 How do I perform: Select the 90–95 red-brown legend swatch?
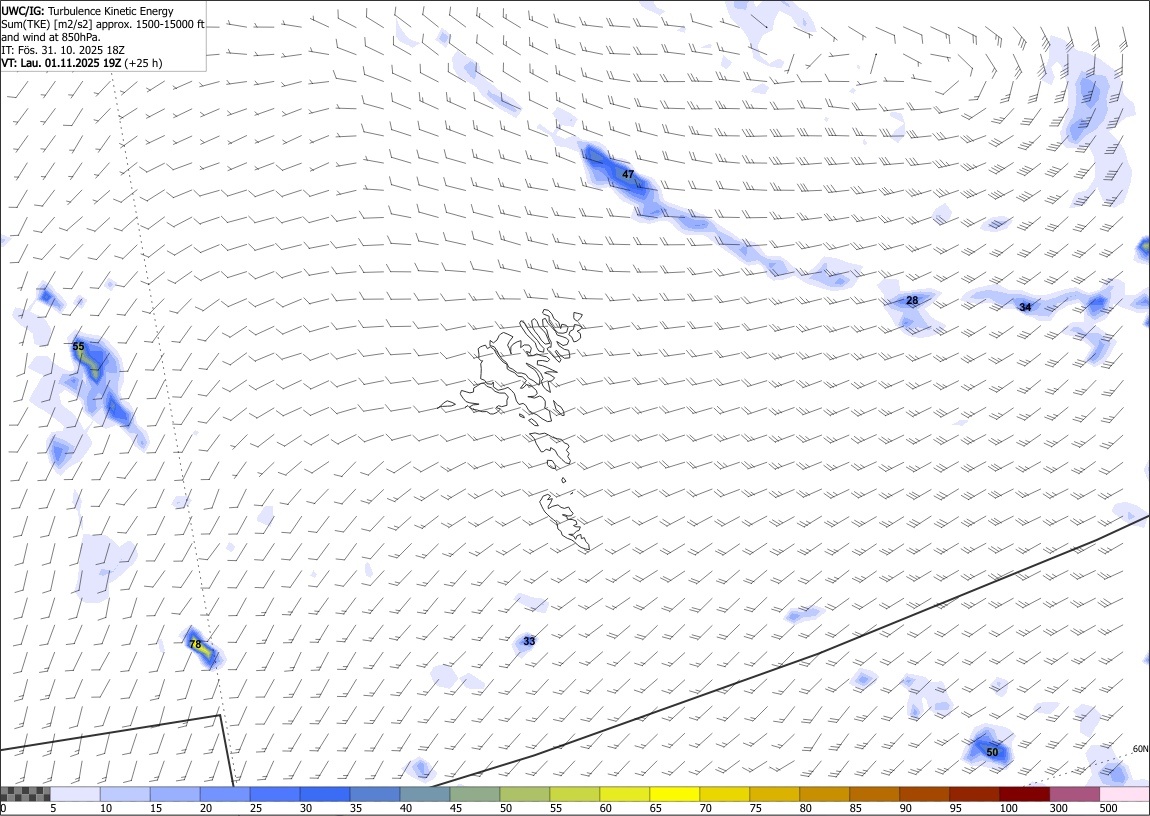pos(925,794)
